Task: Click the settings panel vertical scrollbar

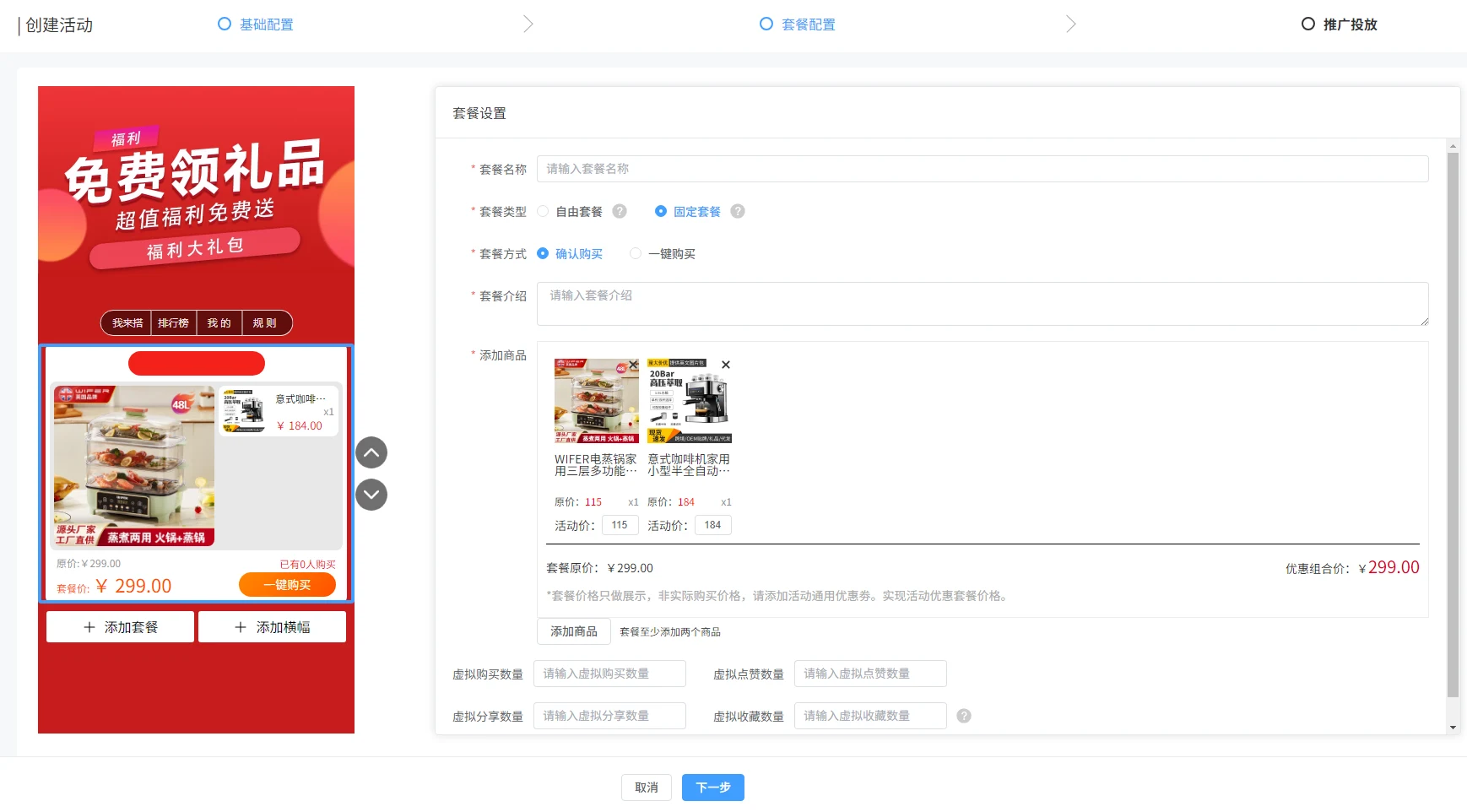Action: point(1453,425)
